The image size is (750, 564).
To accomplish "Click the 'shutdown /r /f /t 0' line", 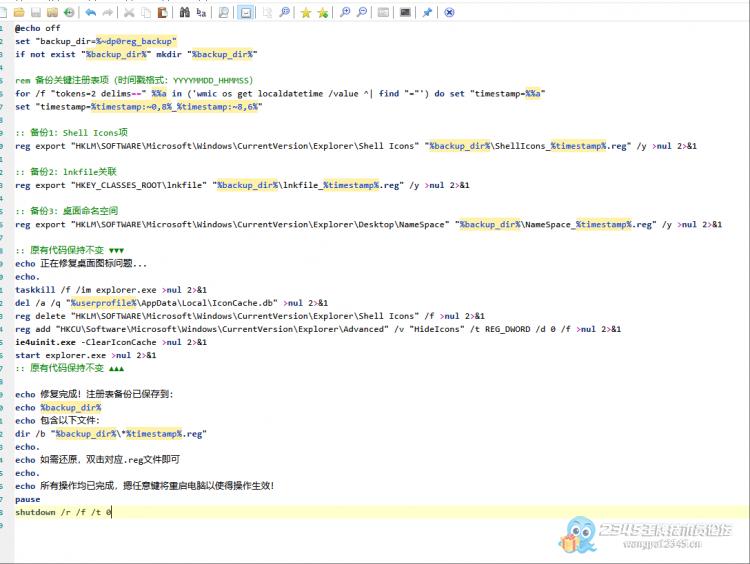I will click(x=64, y=512).
